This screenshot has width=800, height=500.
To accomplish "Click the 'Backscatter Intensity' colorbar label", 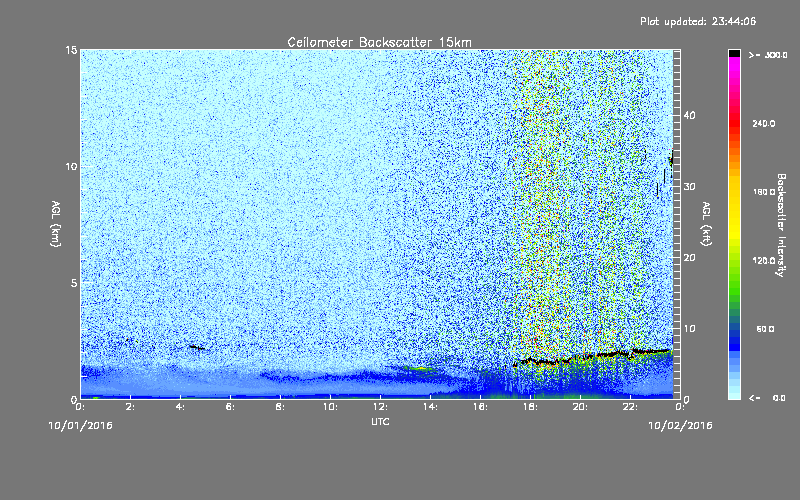I will point(781,225).
